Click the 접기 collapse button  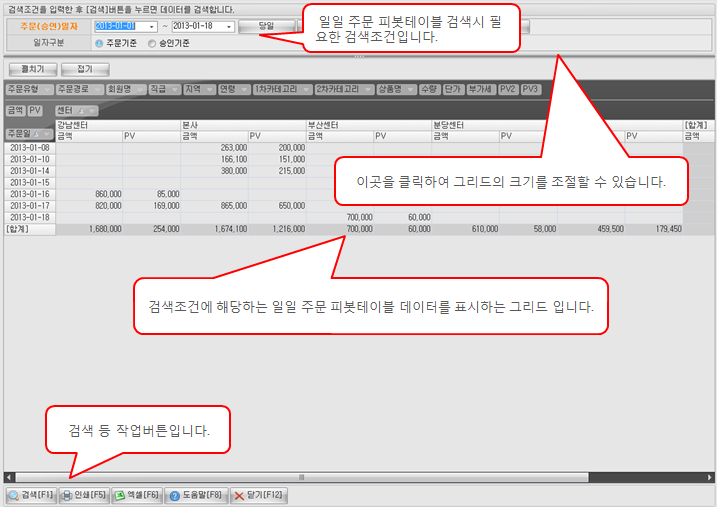point(85,69)
